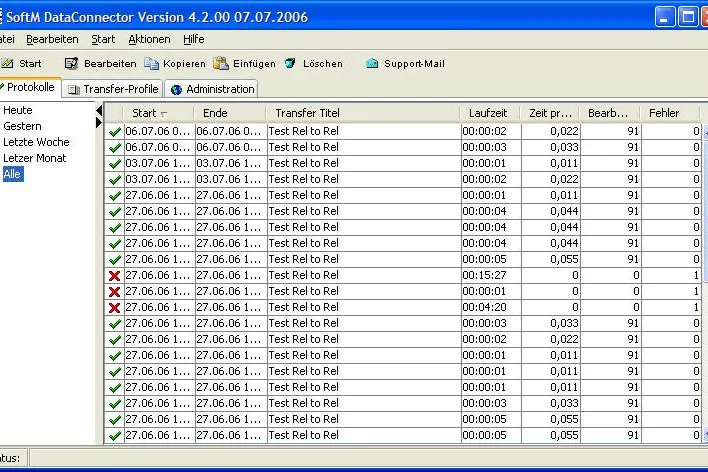Click the Laufzeit cell 00:04:20

[x=491, y=308]
